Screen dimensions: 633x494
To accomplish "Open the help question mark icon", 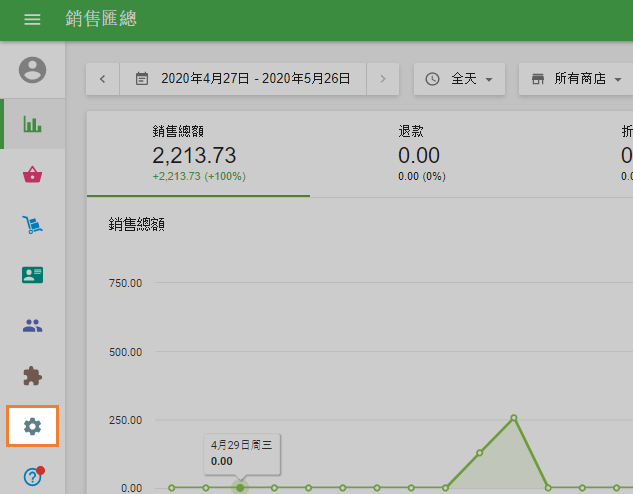I will pos(33,477).
